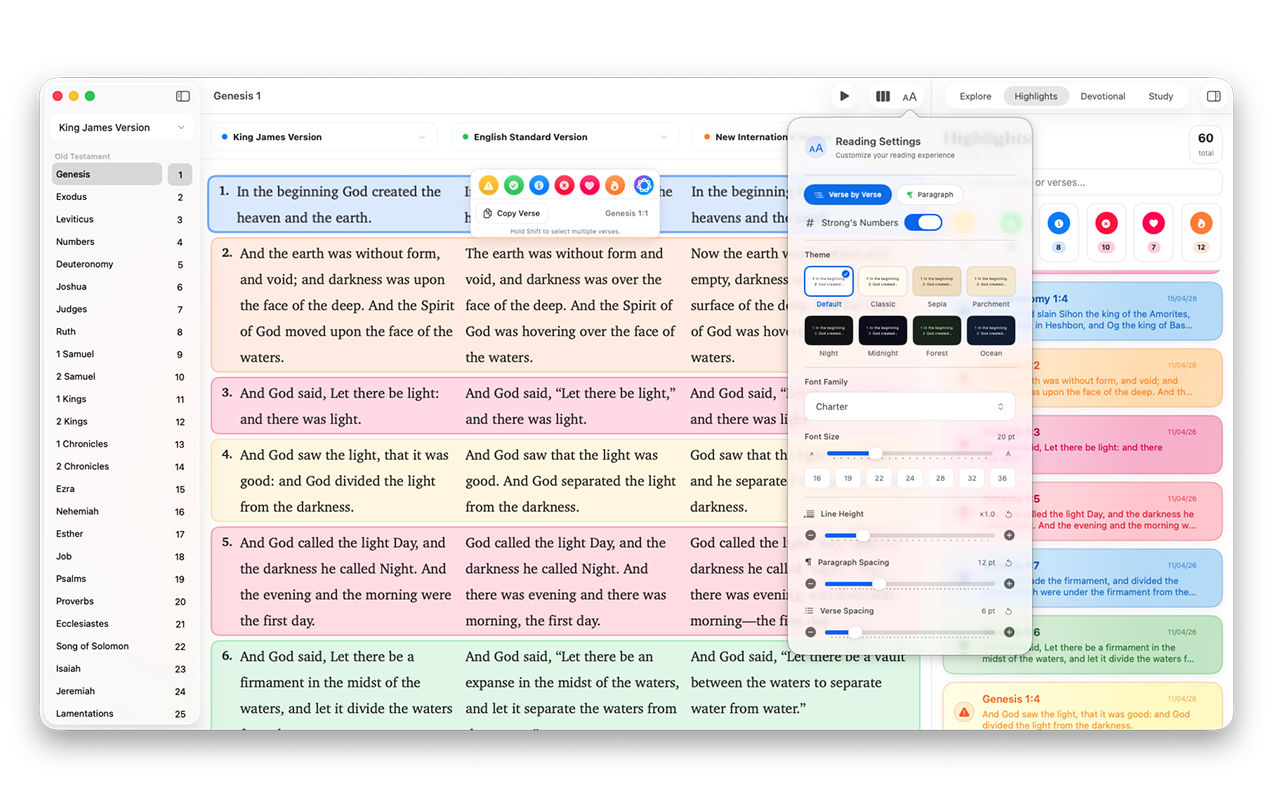Image resolution: width=1280 pixels, height=800 pixels.
Task: Play audio narration of the chapter
Action: click(x=845, y=96)
